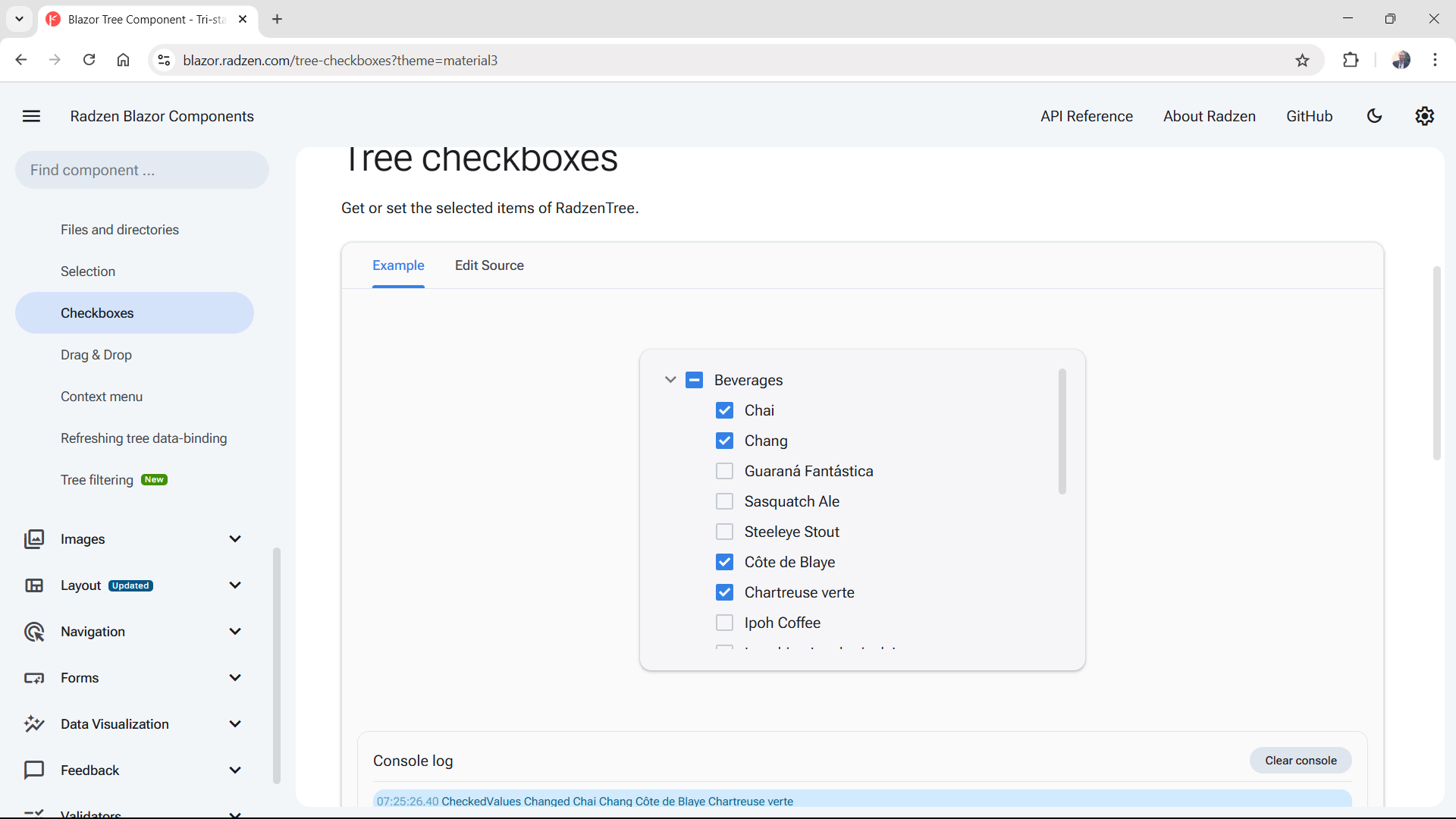Click the Navigation compass icon
Image resolution: width=1456 pixels, height=819 pixels.
[35, 631]
